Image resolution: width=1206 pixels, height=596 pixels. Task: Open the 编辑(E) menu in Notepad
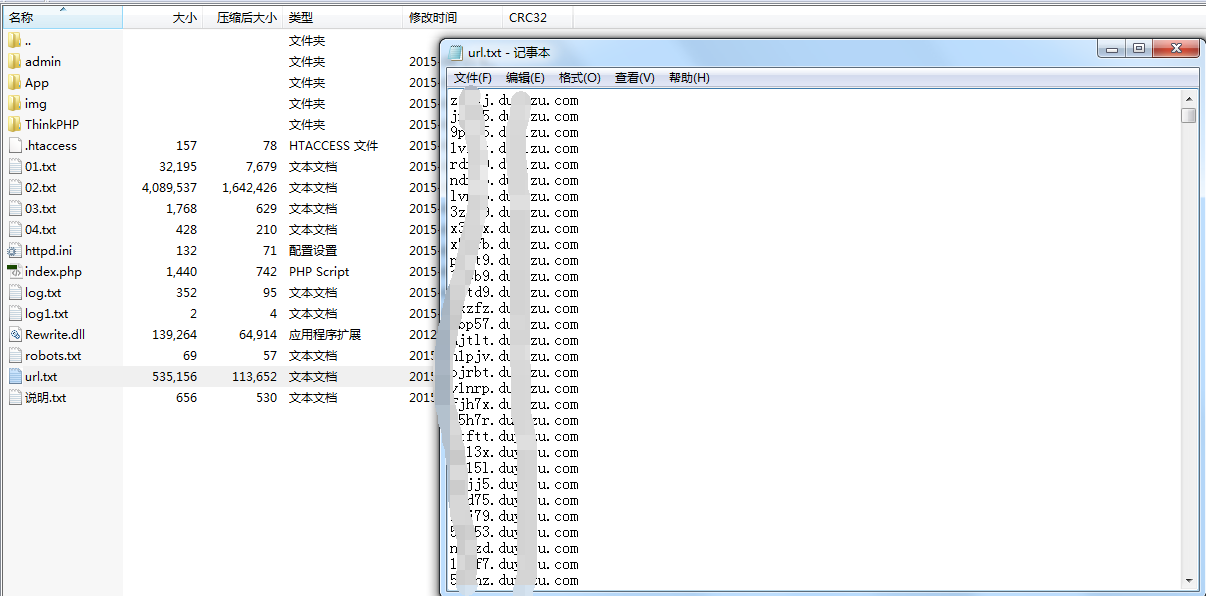click(x=524, y=77)
